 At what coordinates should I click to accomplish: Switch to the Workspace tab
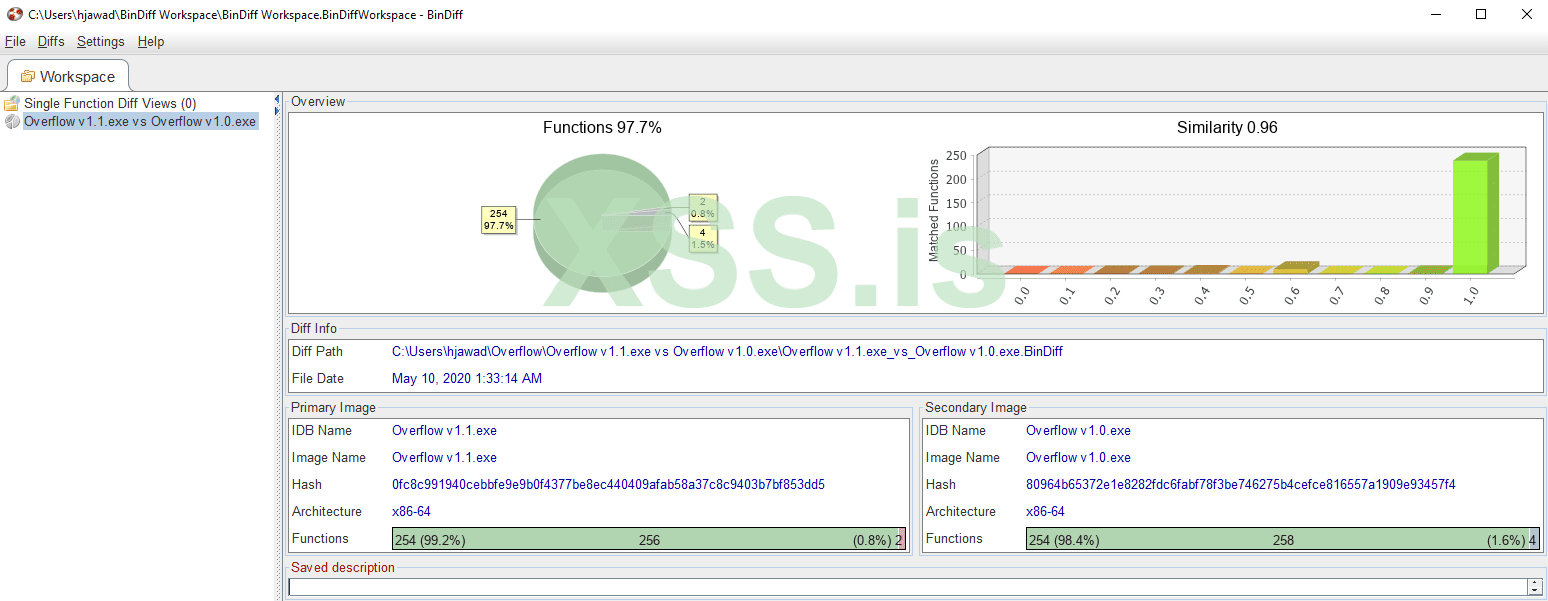(68, 76)
